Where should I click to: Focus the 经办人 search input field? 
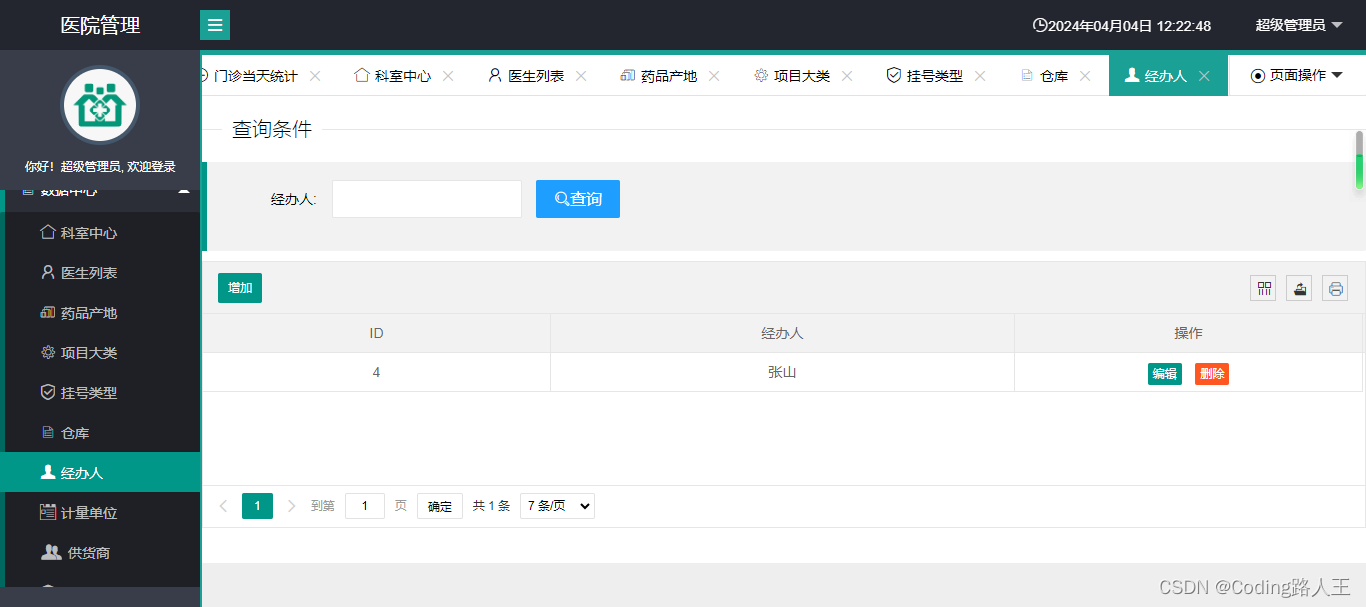[427, 199]
